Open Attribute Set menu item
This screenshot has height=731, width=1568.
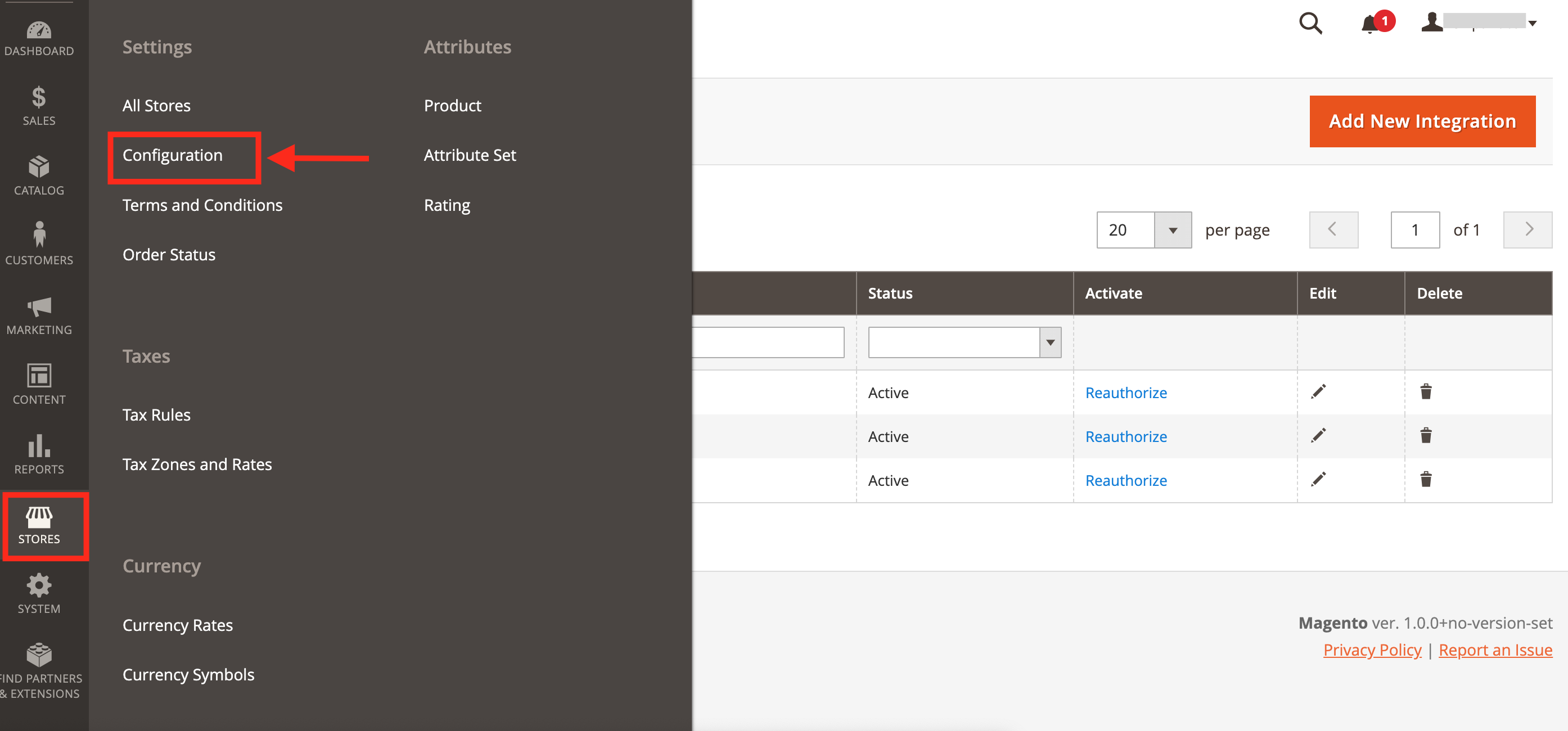coord(470,155)
